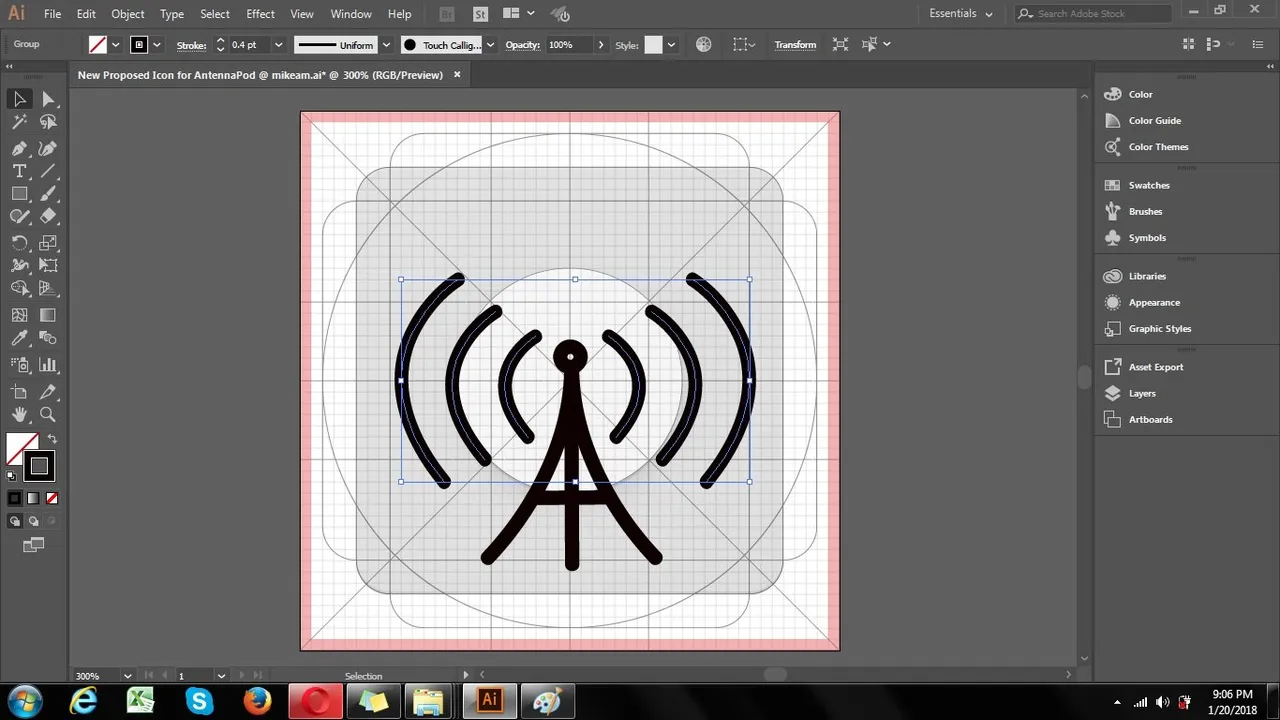
Task: Select the Zoom tool
Action: (x=48, y=414)
